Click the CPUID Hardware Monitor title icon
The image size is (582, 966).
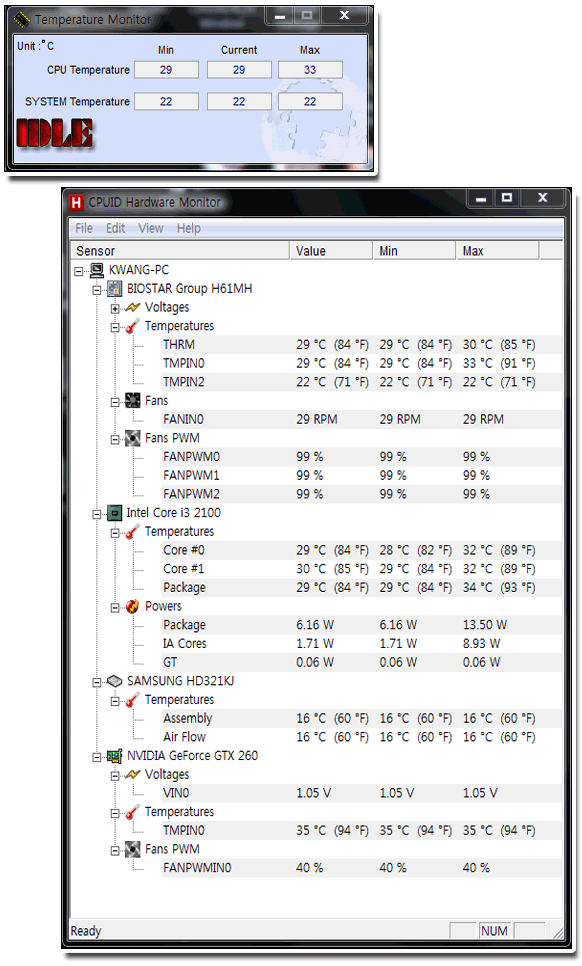point(76,202)
